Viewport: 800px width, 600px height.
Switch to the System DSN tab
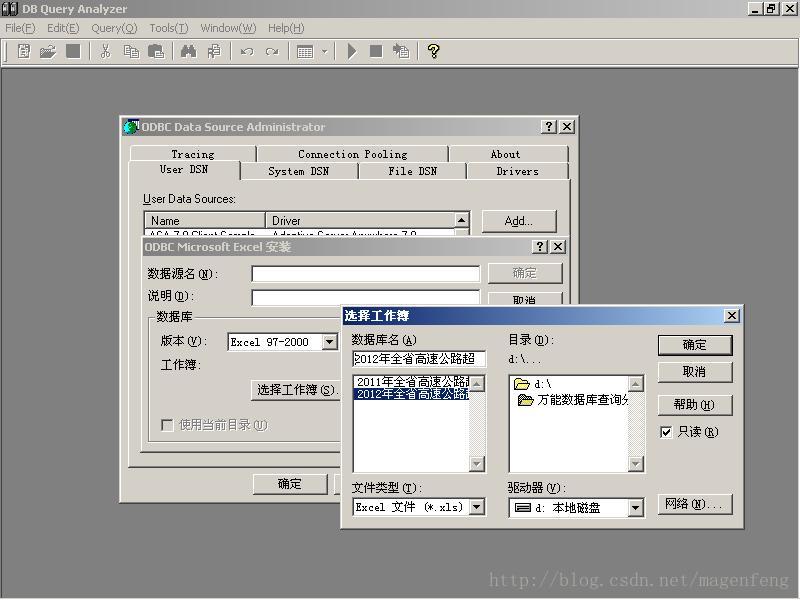pos(299,171)
